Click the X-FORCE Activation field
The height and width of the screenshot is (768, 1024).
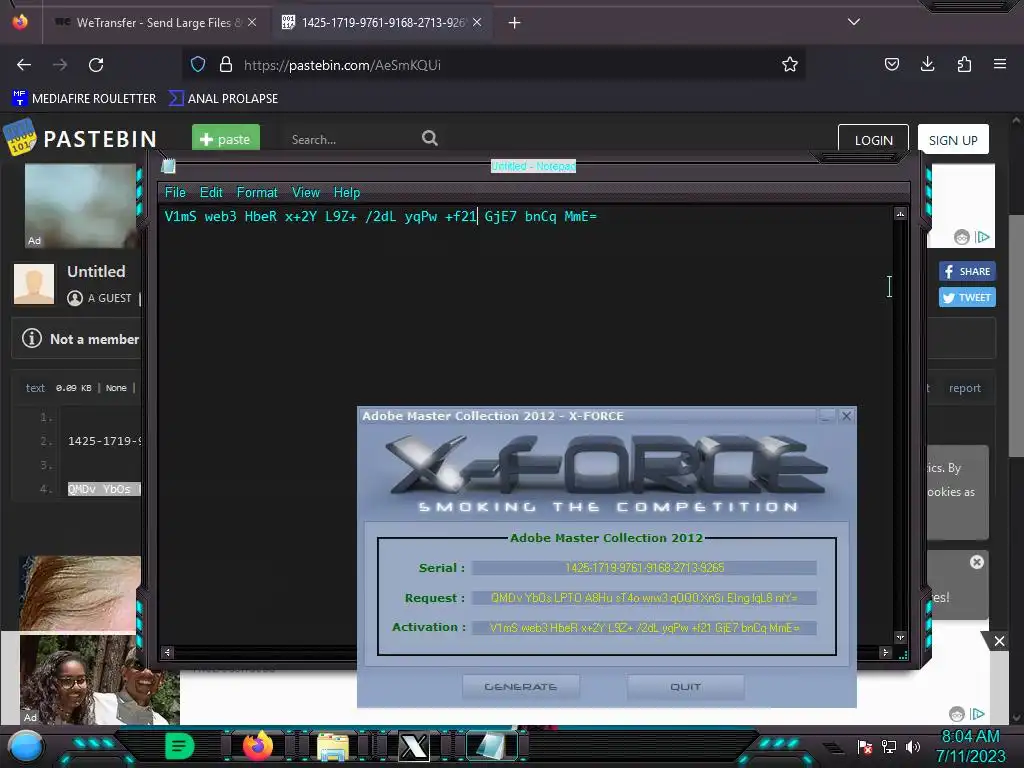[x=644, y=628]
